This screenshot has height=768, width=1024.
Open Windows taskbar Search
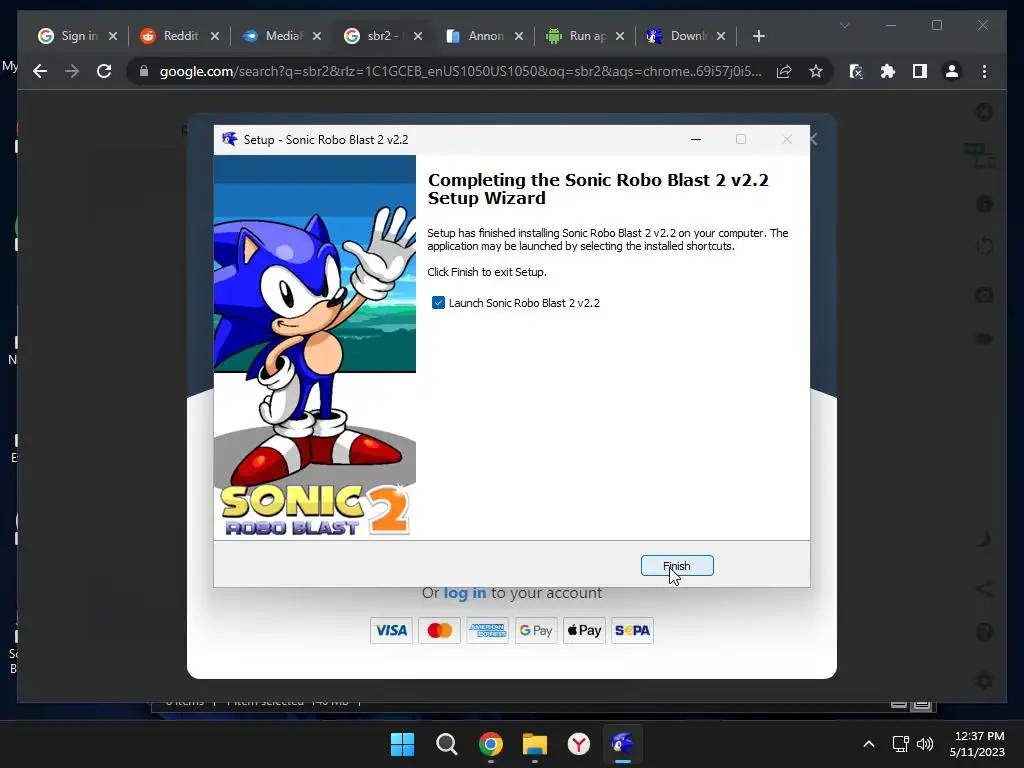click(x=447, y=744)
